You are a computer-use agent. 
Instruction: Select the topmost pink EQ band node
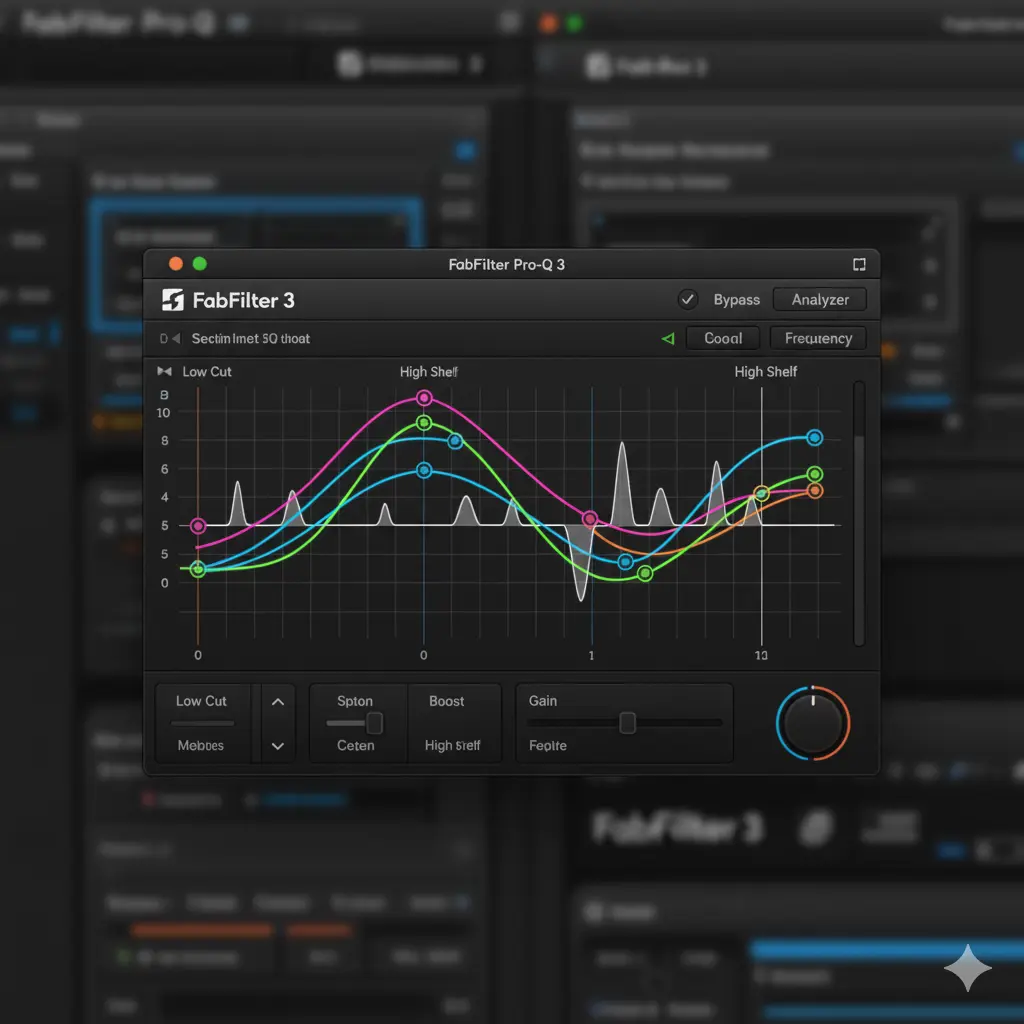point(424,398)
